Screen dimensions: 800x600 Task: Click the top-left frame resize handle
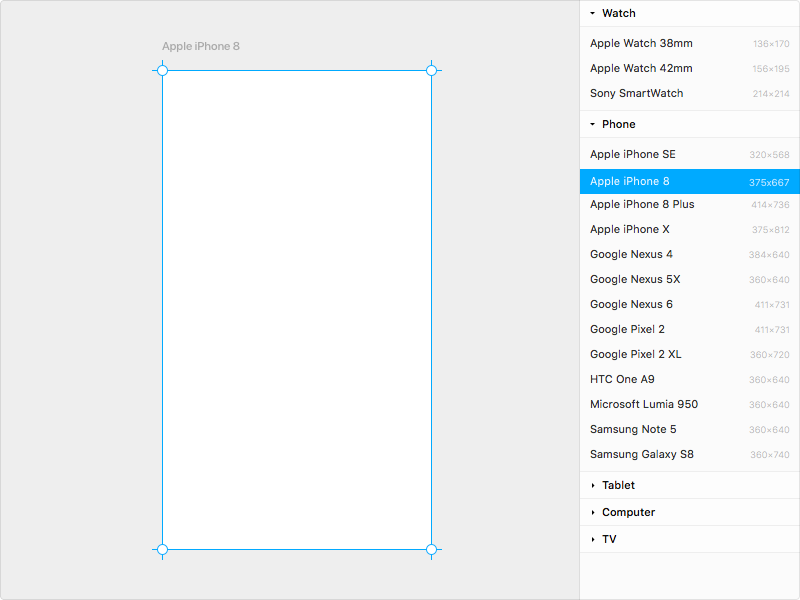click(162, 70)
